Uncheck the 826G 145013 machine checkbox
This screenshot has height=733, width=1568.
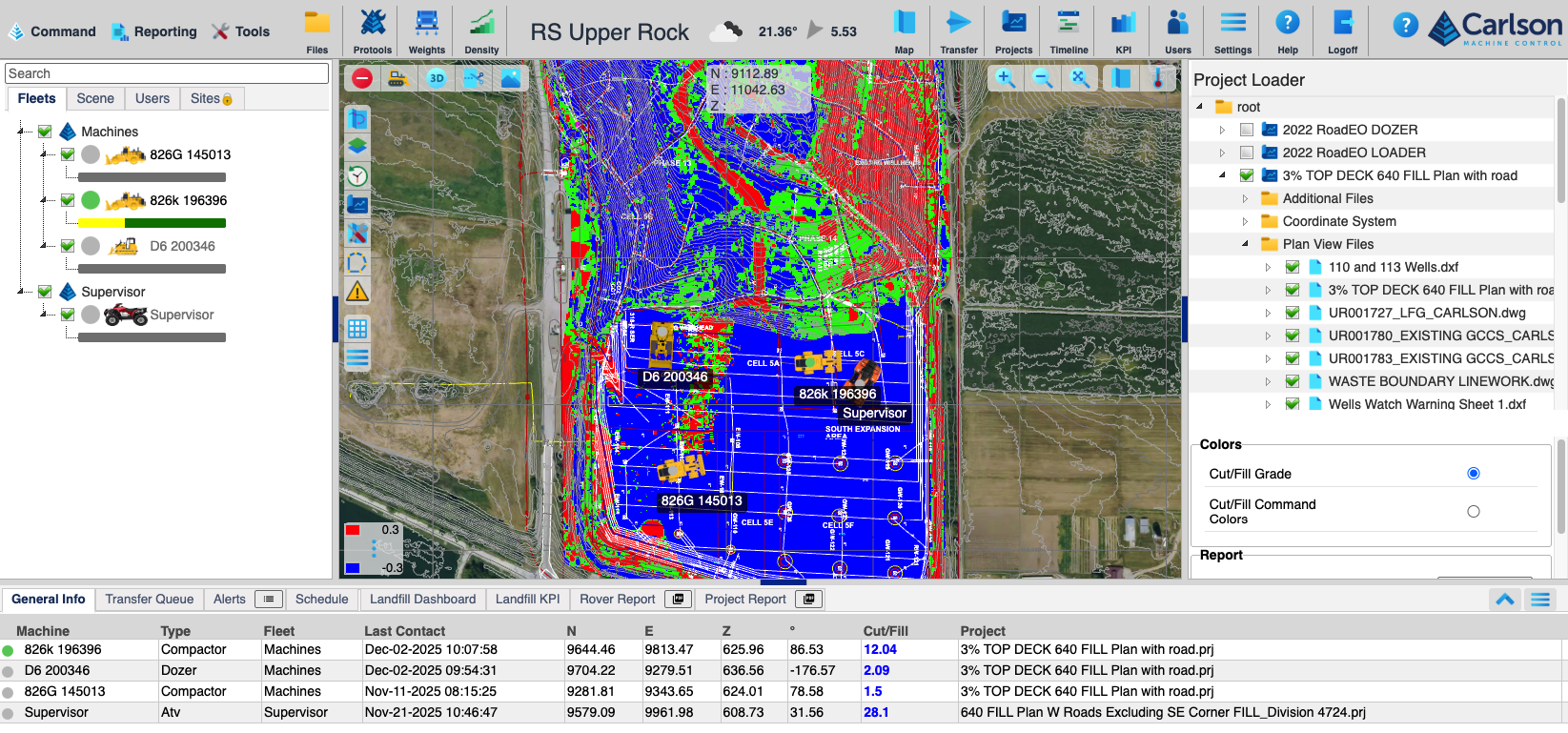click(68, 154)
